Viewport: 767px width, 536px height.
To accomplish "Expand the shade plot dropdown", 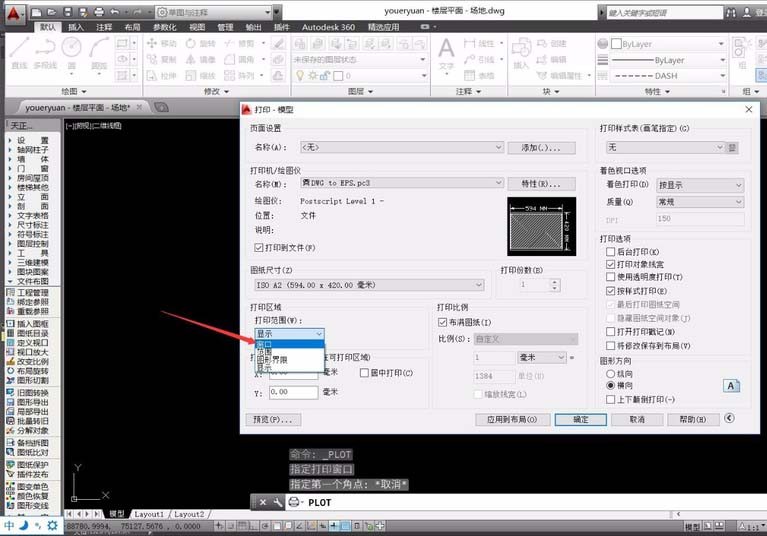I will point(699,185).
